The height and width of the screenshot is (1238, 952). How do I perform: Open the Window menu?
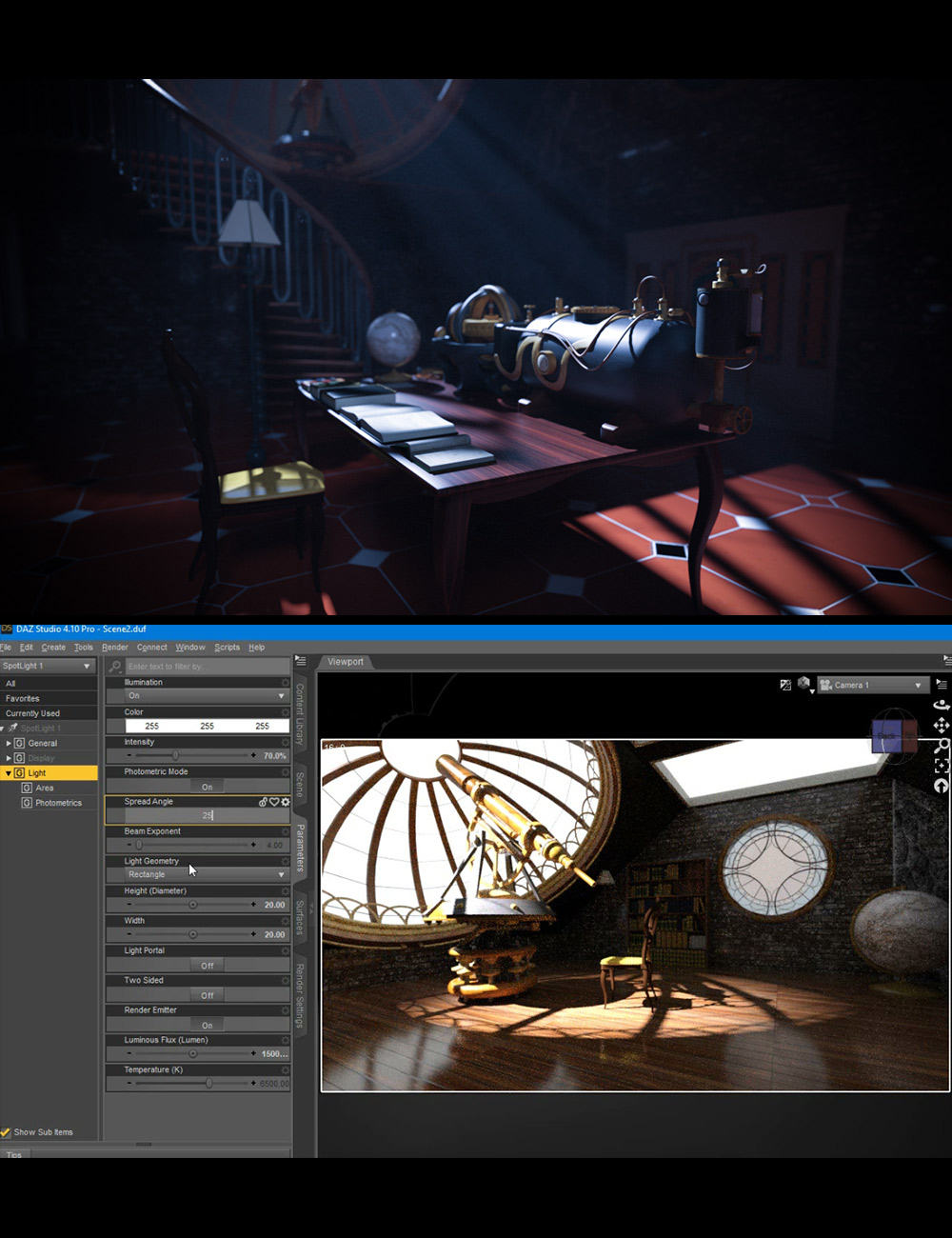click(190, 648)
